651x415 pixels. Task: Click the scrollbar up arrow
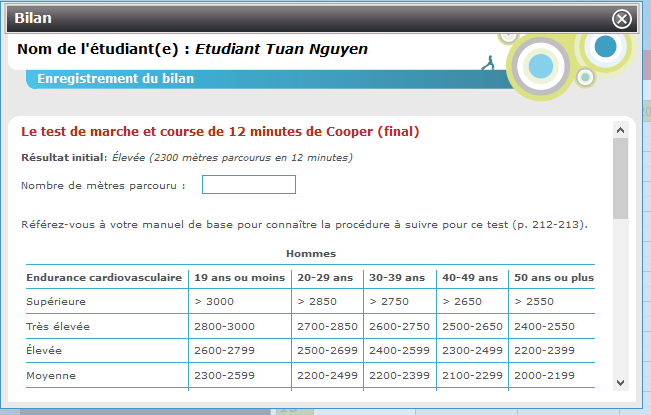click(x=621, y=130)
